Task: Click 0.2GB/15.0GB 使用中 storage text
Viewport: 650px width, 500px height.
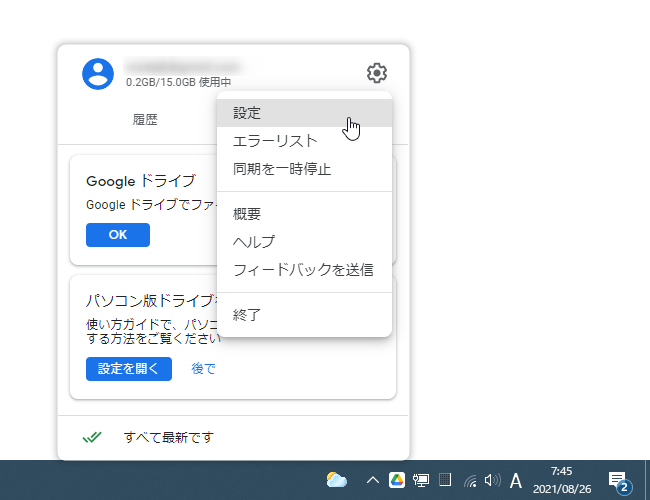Action: coord(178,82)
